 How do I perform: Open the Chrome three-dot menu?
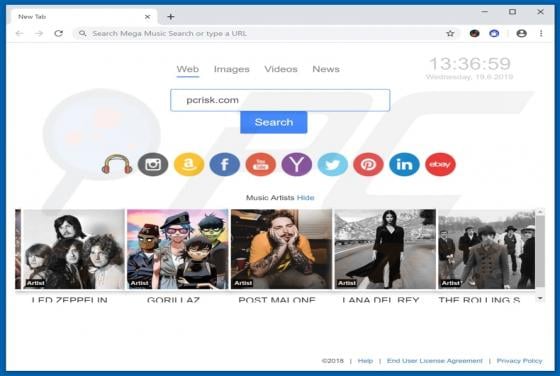click(x=541, y=34)
